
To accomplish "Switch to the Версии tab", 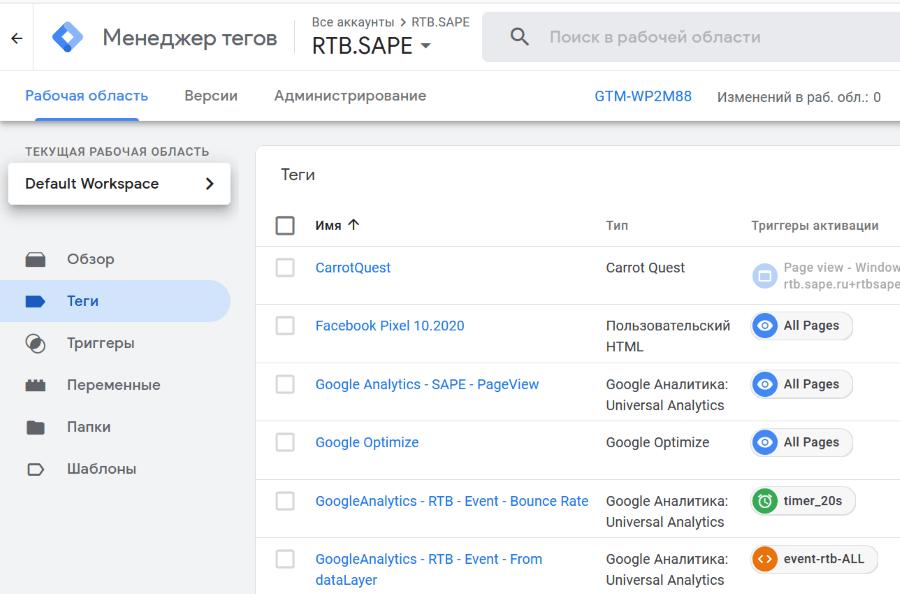I will pyautogui.click(x=211, y=96).
